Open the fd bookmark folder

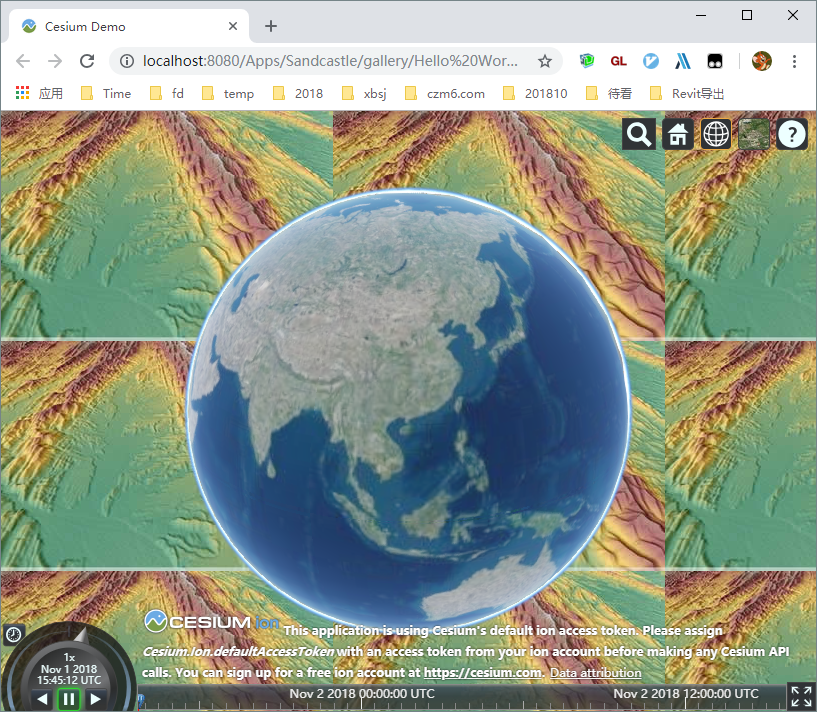pos(167,93)
